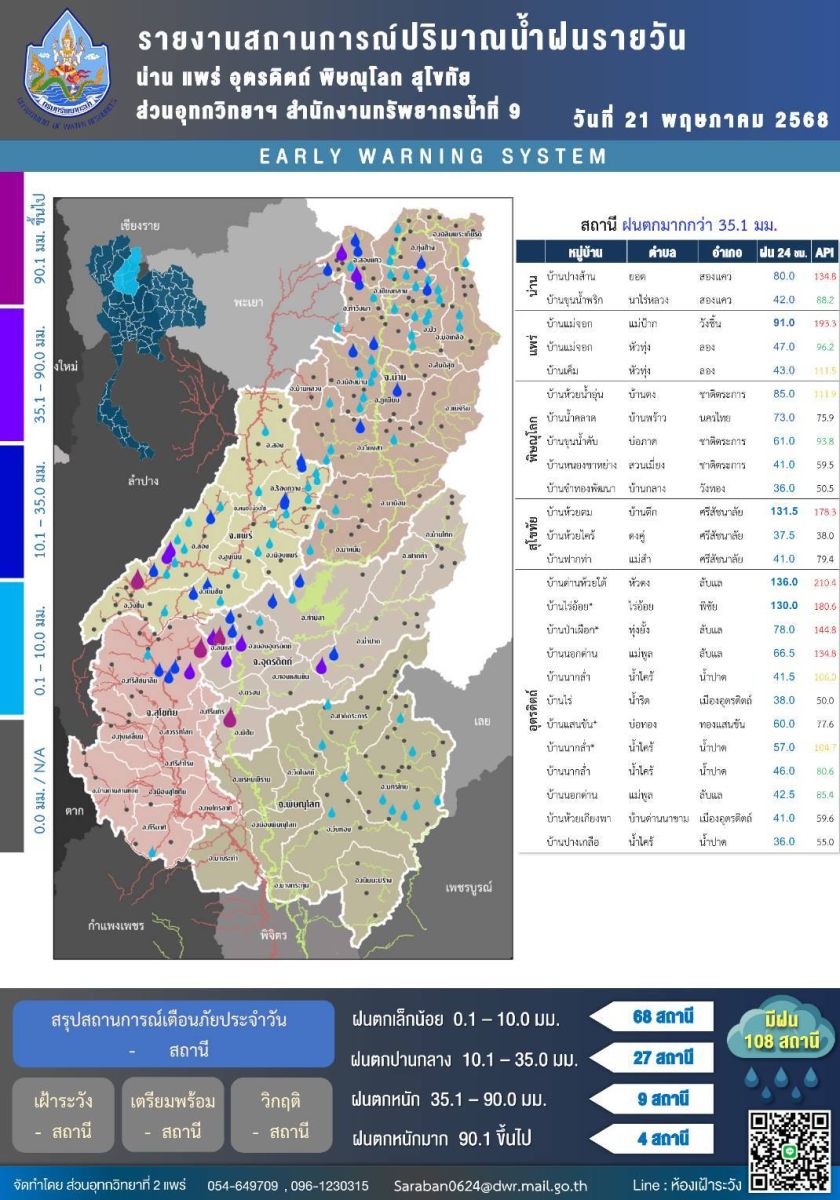Viewport: 840px width, 1200px height.
Task: Click the 4 สถานี heavy rain badge
Action: click(x=655, y=1138)
